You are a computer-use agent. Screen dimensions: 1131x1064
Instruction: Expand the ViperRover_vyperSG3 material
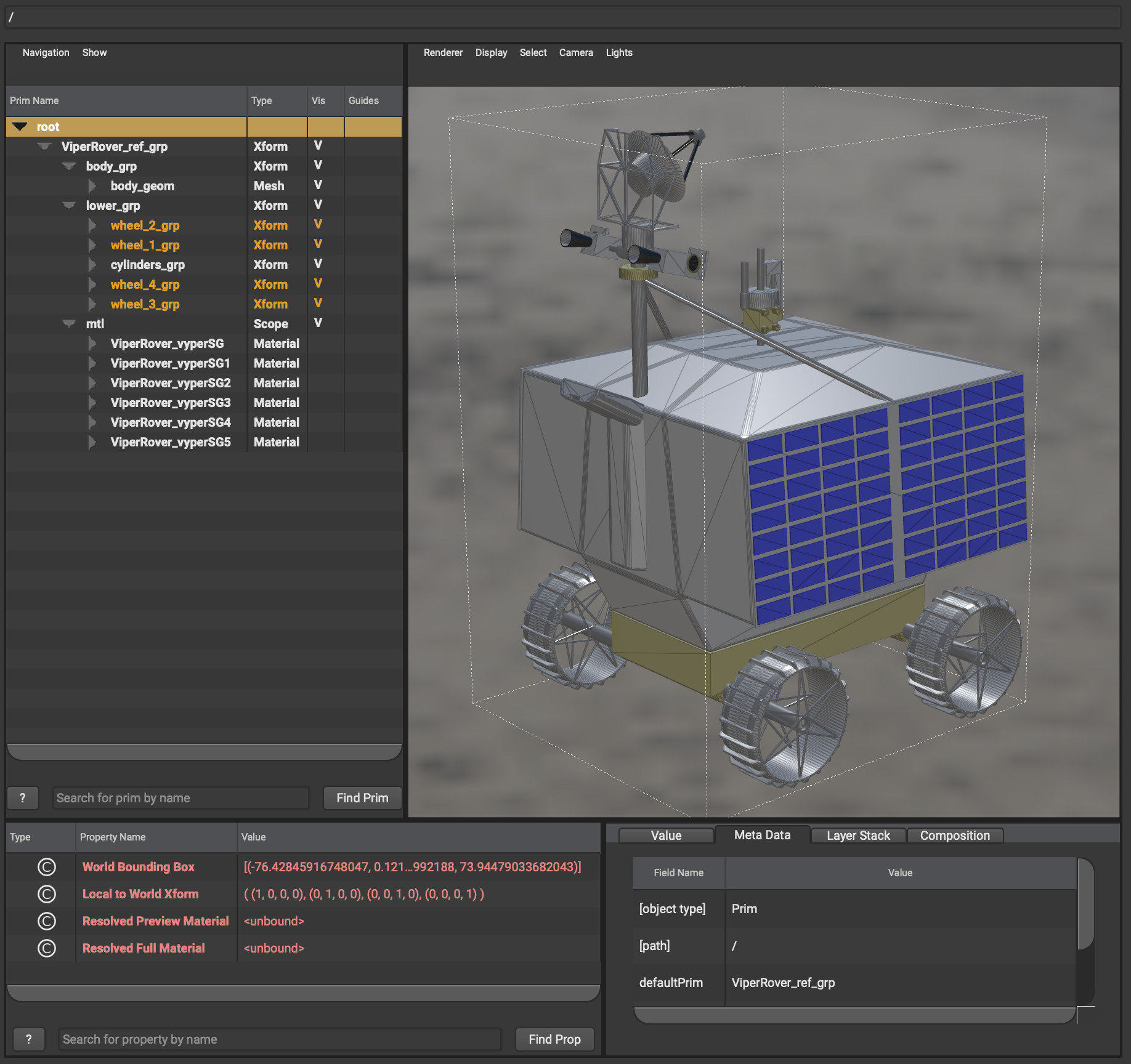[92, 403]
